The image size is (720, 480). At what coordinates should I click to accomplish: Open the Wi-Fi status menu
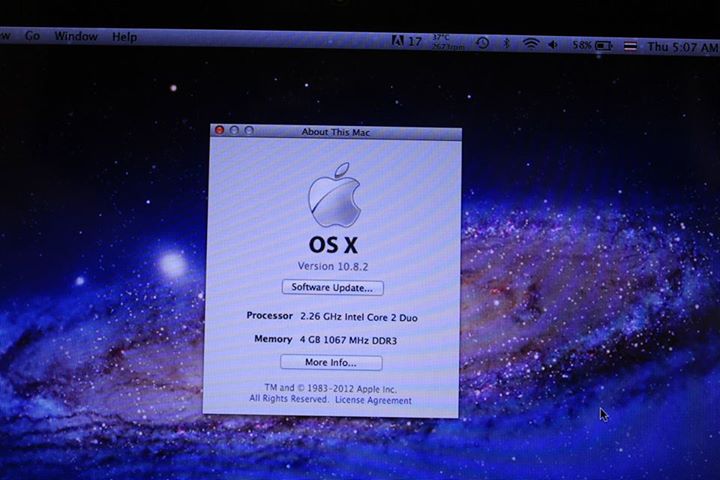(531, 44)
